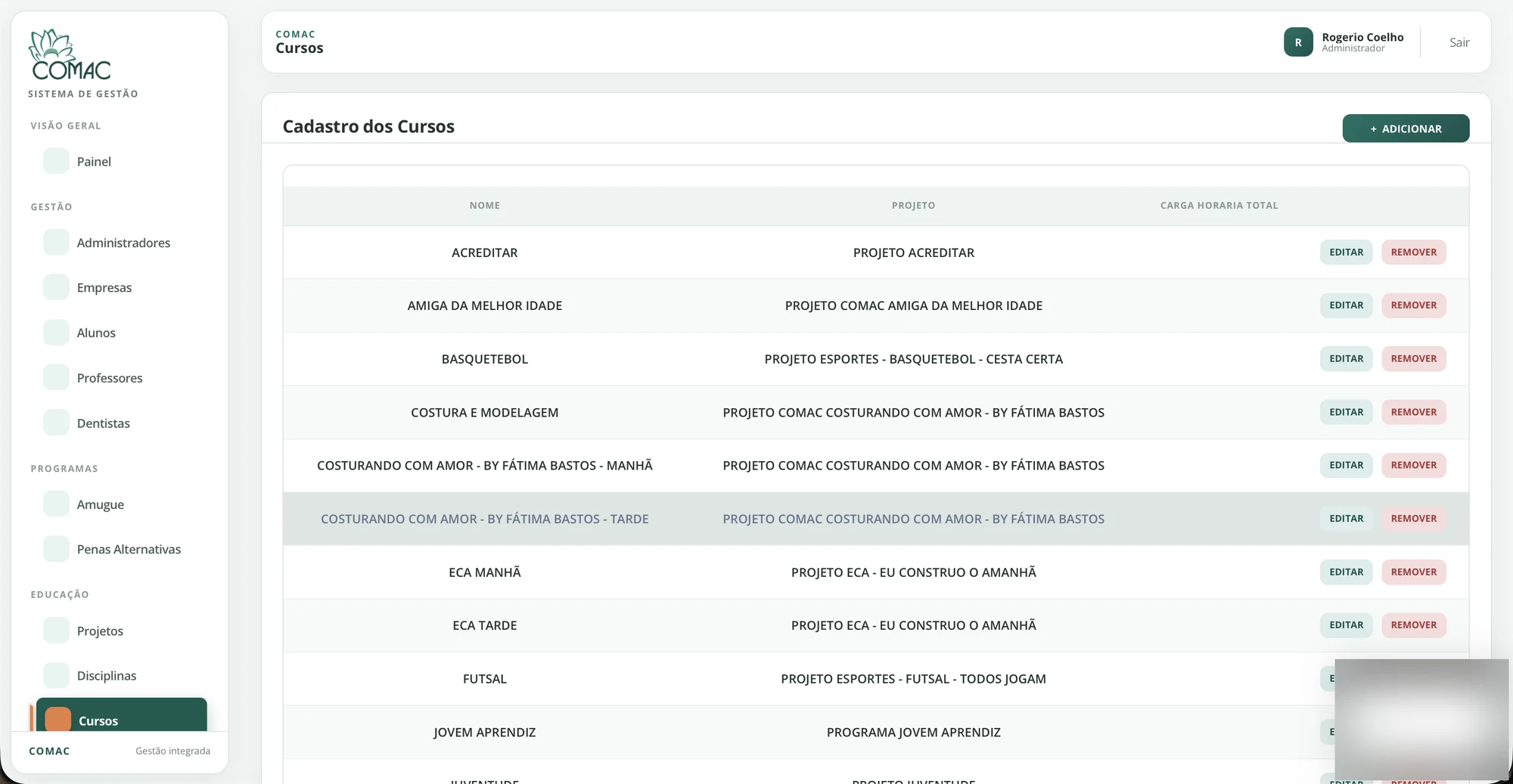Click the orange Cursos sidebar icon
Image resolution: width=1513 pixels, height=784 pixels.
pyautogui.click(x=58, y=720)
